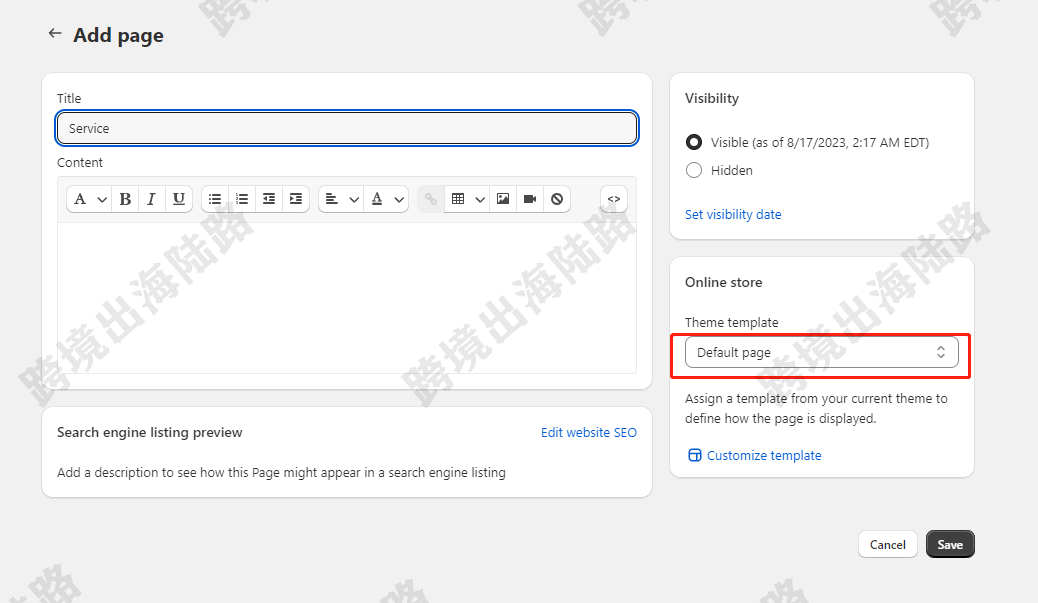Click the Search engine listing preview heading
This screenshot has height=603, width=1038.
[150, 433]
